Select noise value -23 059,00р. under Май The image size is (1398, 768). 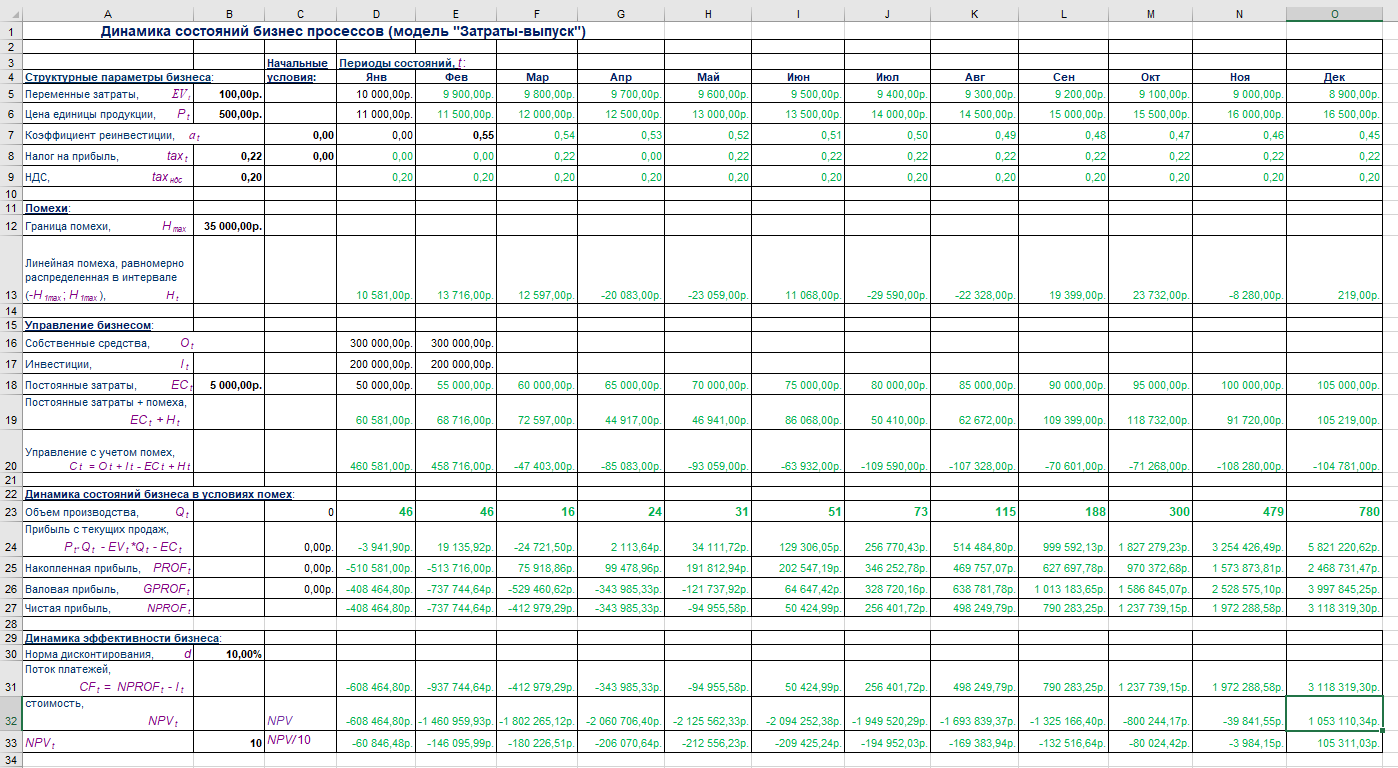[x=708, y=270]
